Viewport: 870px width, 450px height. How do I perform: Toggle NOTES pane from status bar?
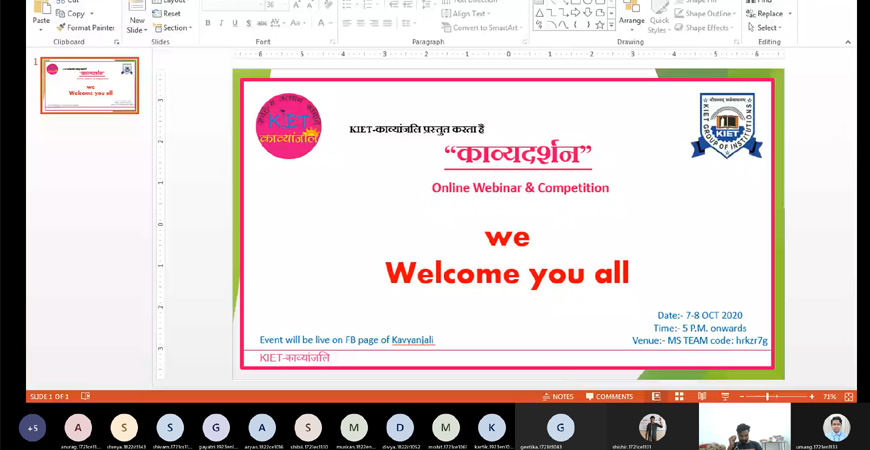tap(557, 396)
